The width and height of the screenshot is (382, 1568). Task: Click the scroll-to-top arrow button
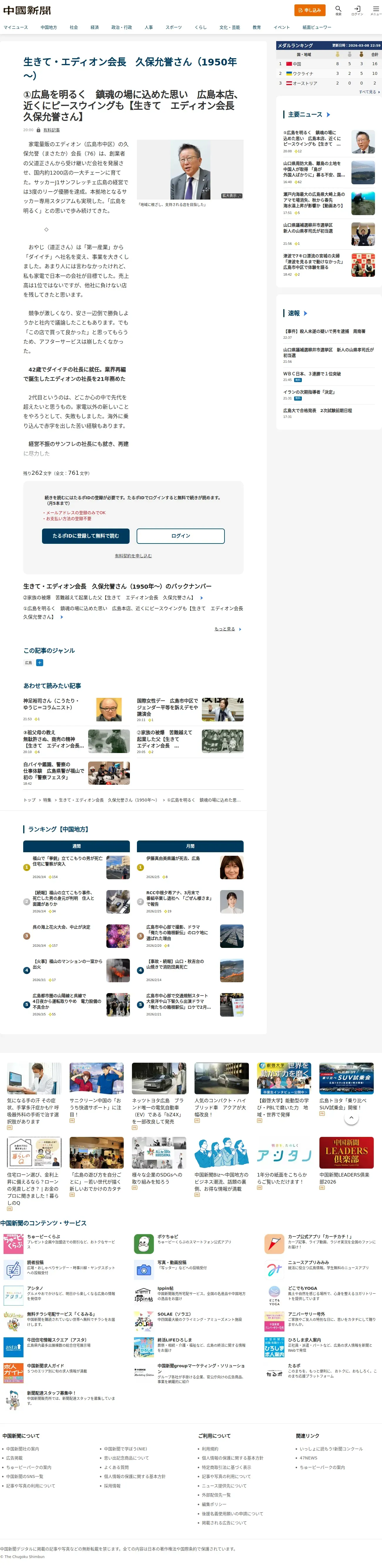(351, 1118)
